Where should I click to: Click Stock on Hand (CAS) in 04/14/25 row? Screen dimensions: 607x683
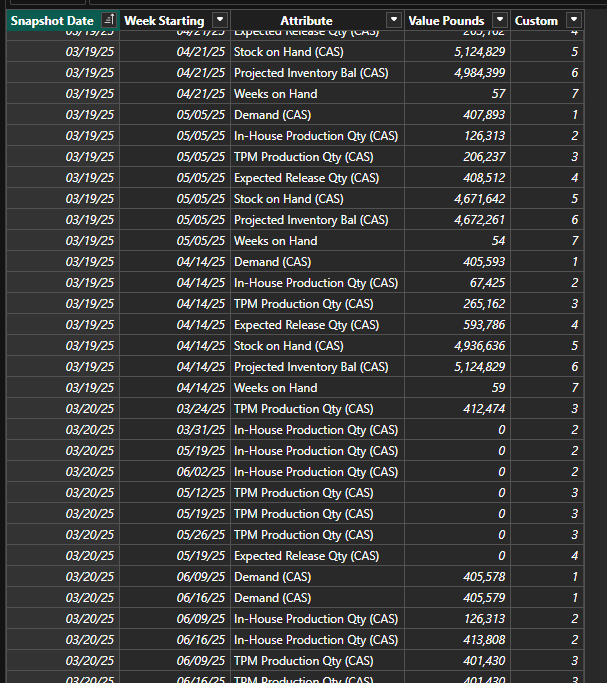[289, 346]
